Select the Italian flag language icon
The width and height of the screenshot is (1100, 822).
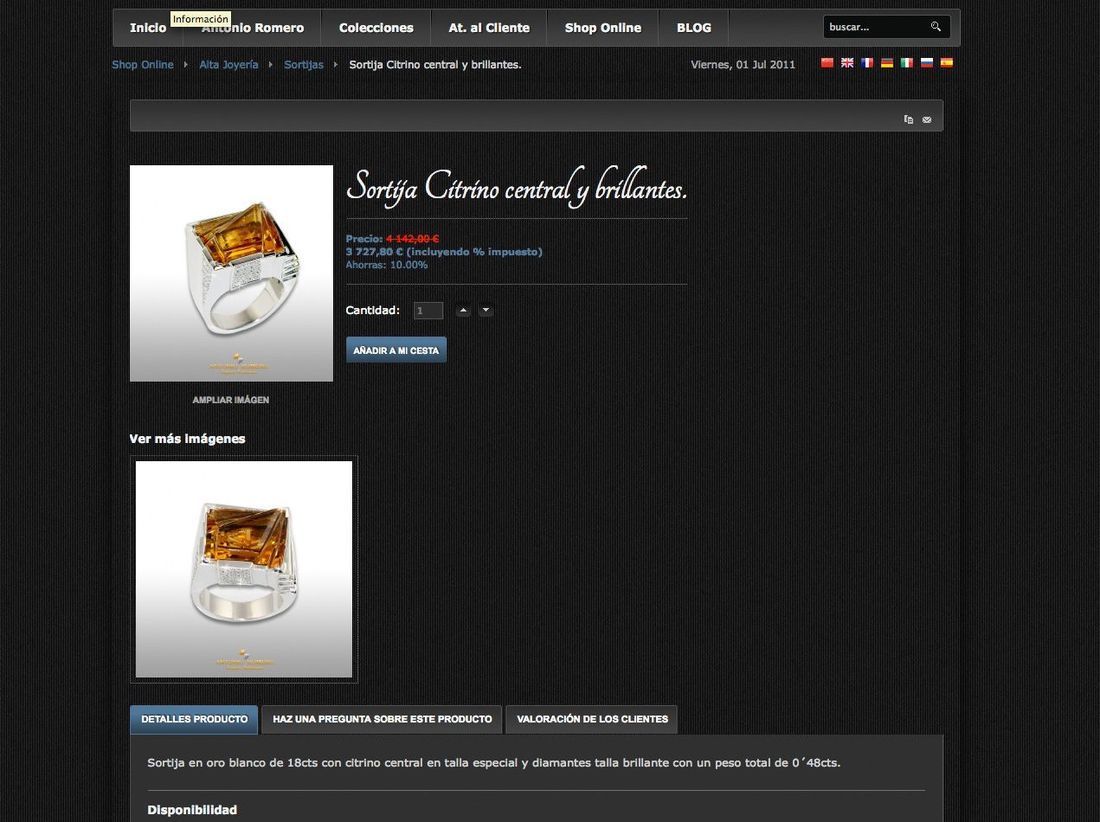(906, 63)
